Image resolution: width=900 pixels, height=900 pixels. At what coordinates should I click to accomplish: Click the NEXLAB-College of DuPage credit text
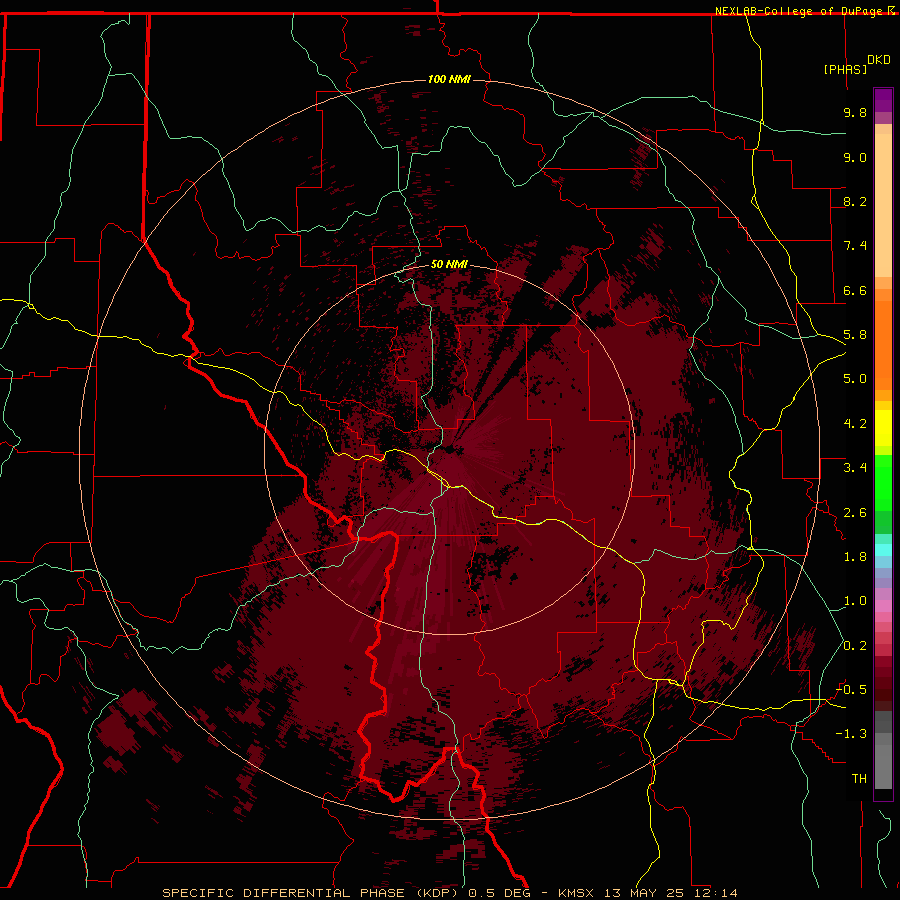point(798,11)
